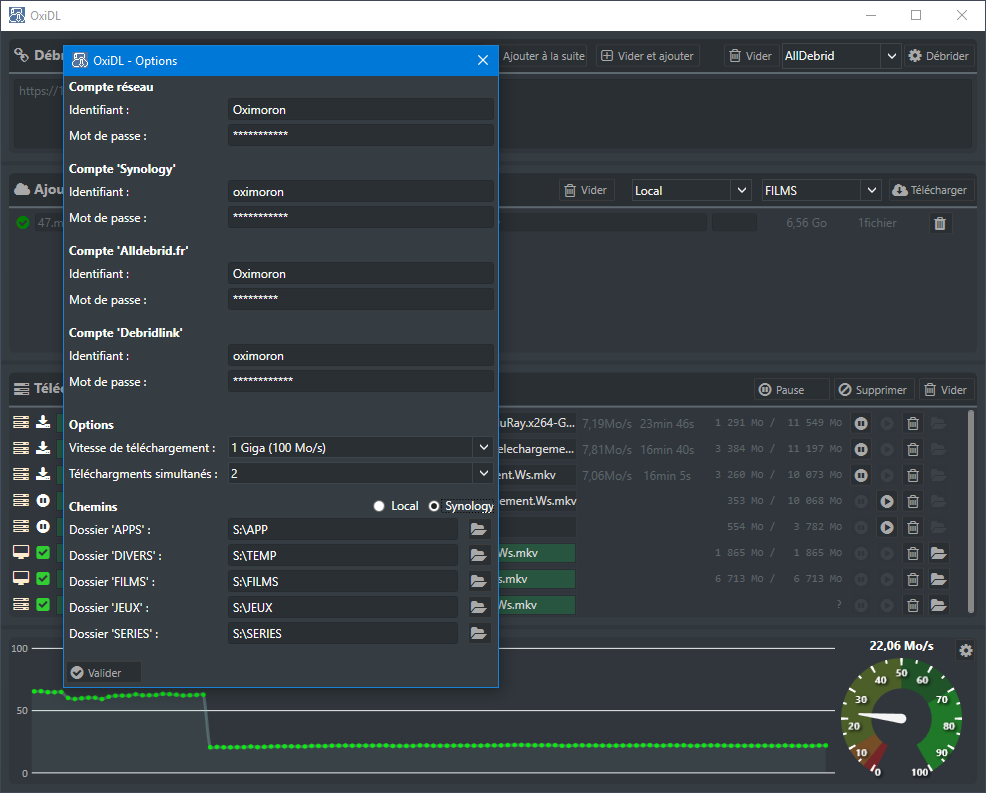Open the FILMS category dropdown
The image size is (986, 793).
point(872,190)
